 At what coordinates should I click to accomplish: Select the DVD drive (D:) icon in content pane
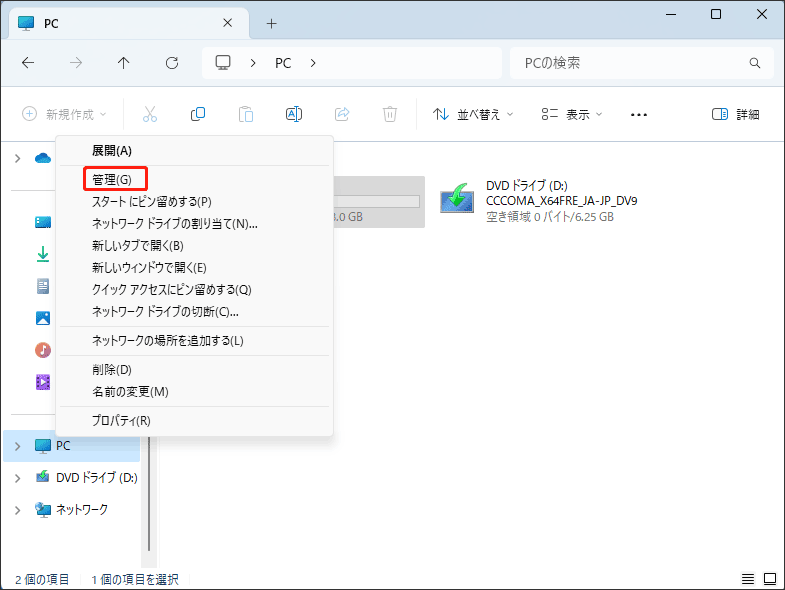[457, 198]
